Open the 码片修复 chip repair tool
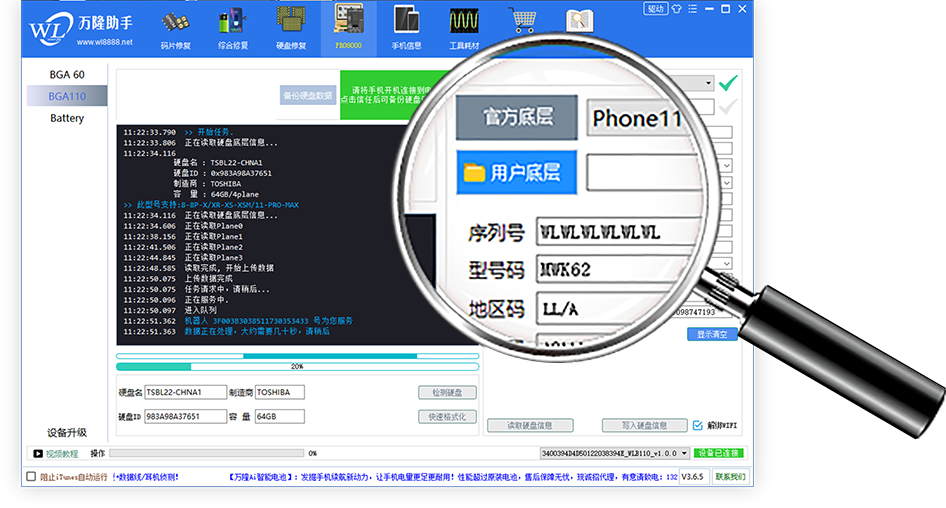 pos(175,29)
